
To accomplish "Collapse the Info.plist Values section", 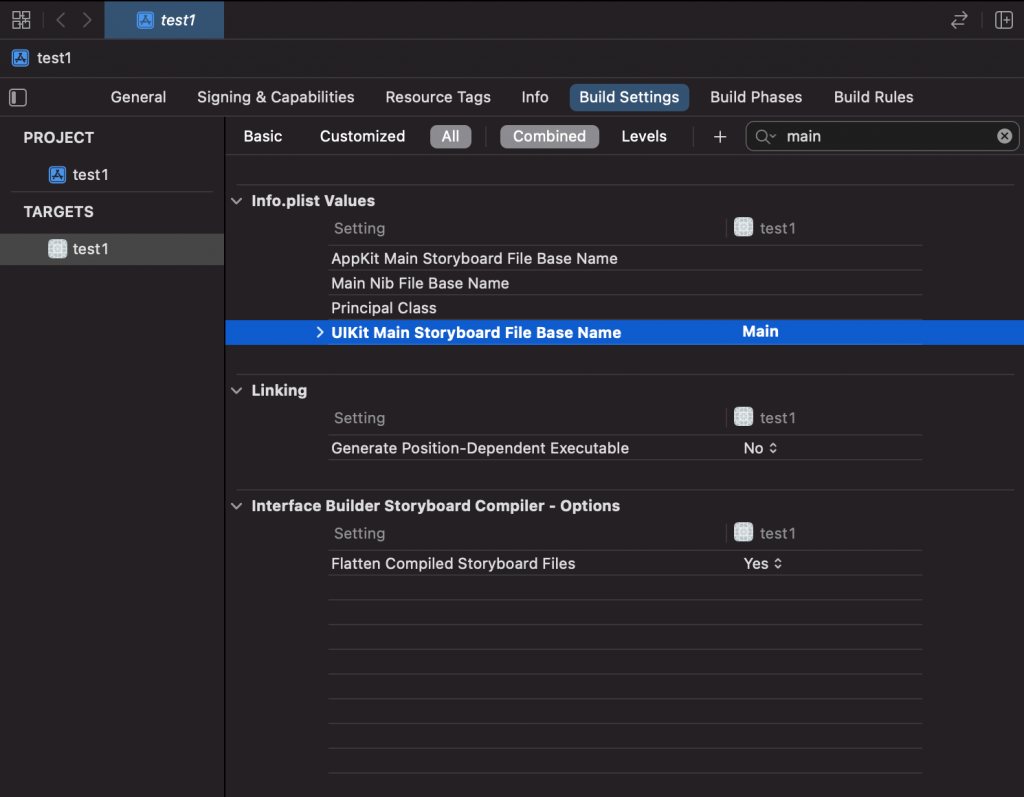I will 236,201.
